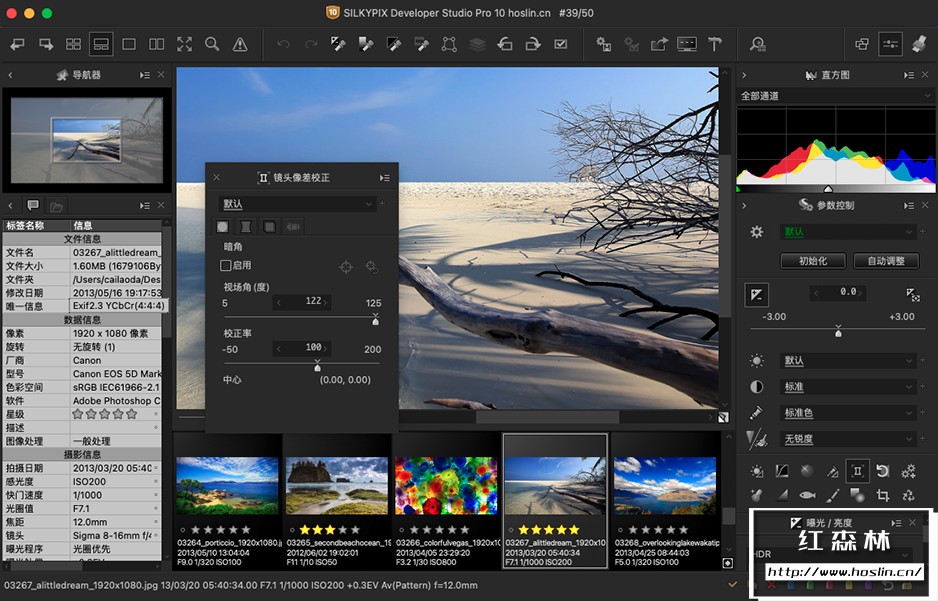Click the 校正率 slider handle

coord(318,367)
